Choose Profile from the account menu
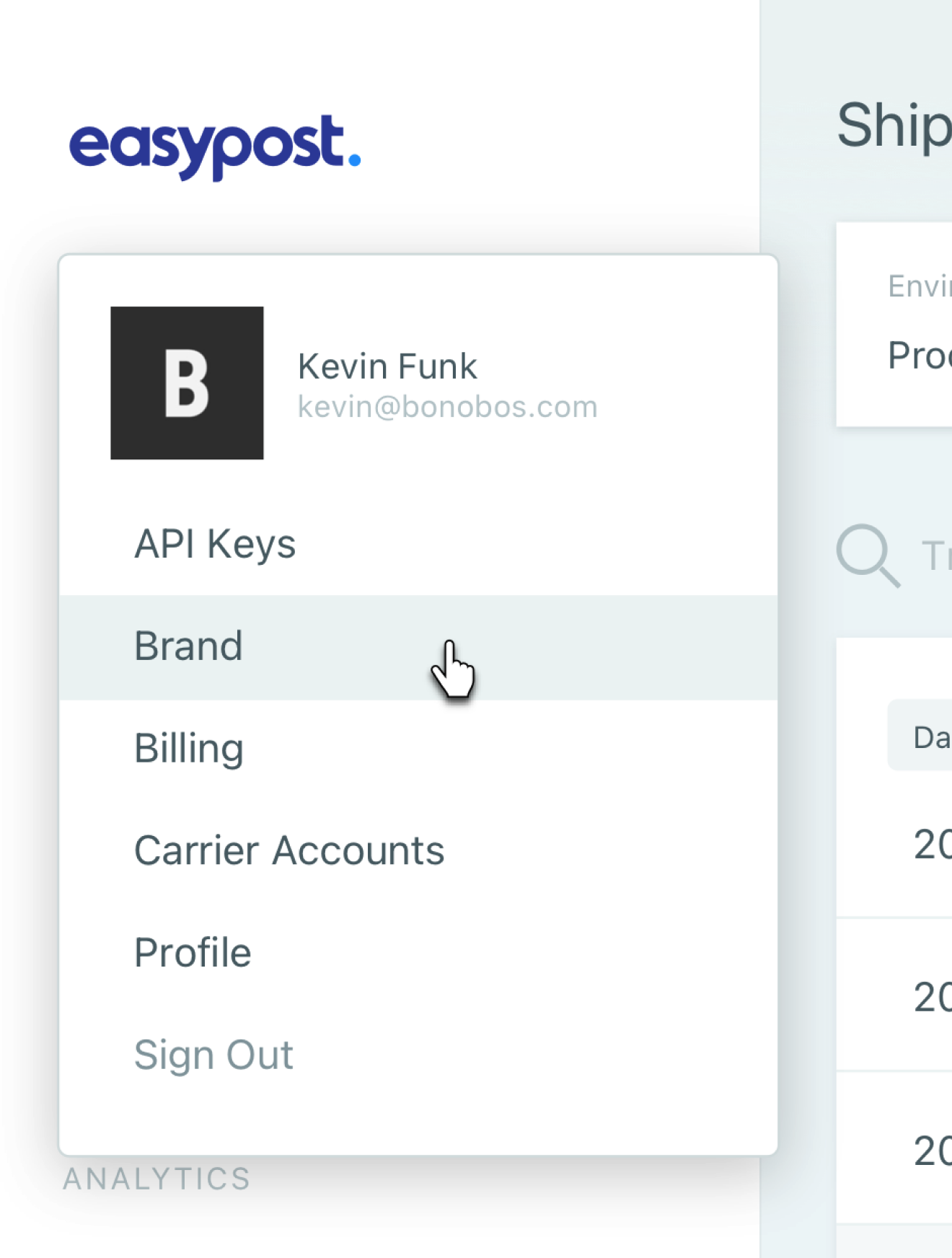 [418, 953]
